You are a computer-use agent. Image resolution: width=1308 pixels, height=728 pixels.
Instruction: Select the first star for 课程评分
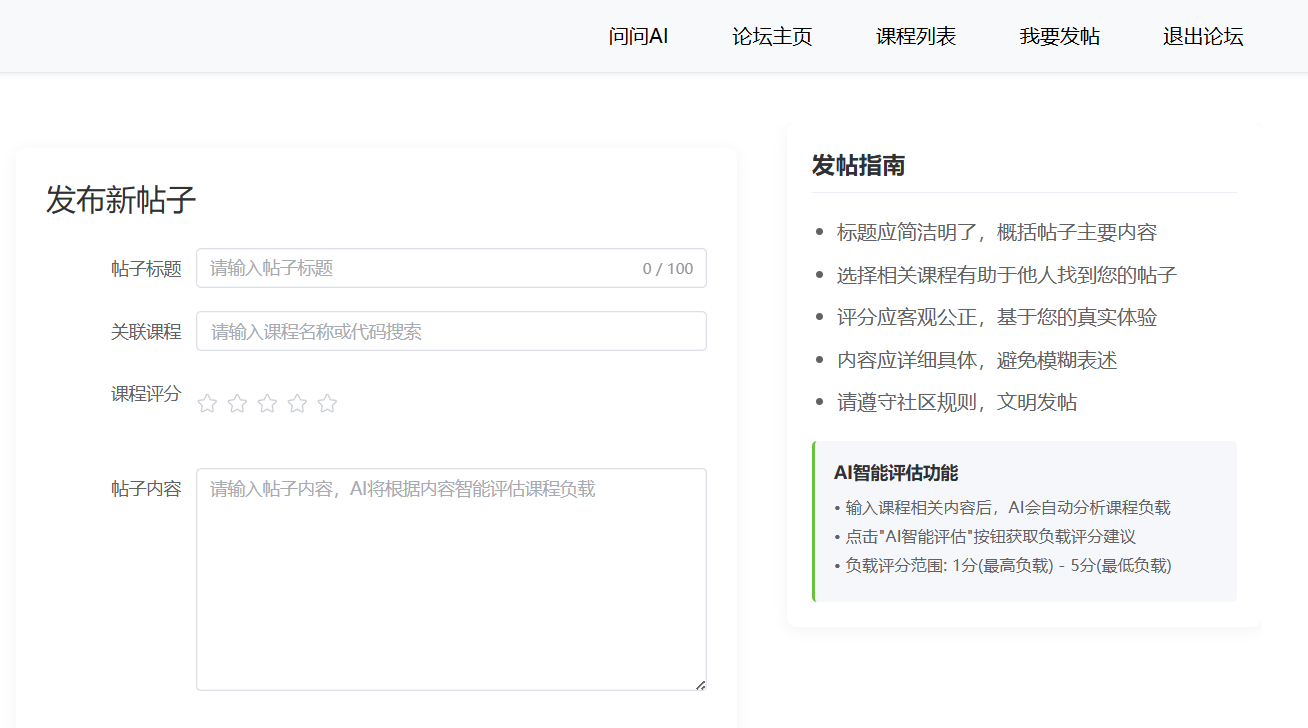(x=207, y=403)
